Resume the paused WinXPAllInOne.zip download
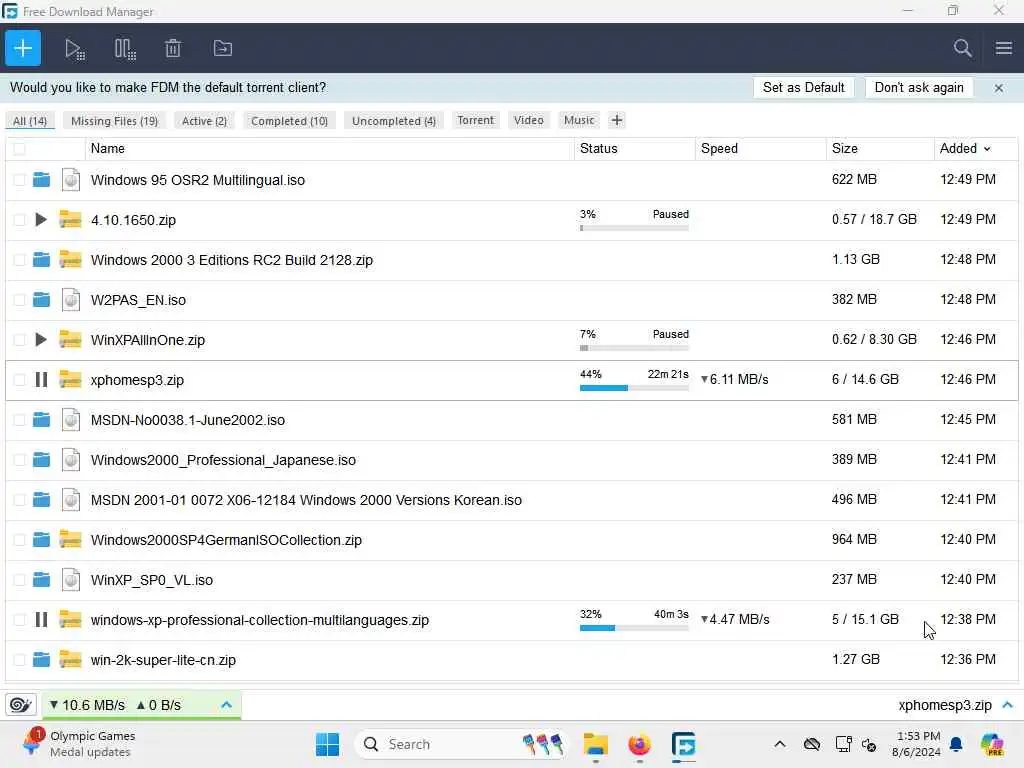The width and height of the screenshot is (1024, 768). (x=40, y=340)
